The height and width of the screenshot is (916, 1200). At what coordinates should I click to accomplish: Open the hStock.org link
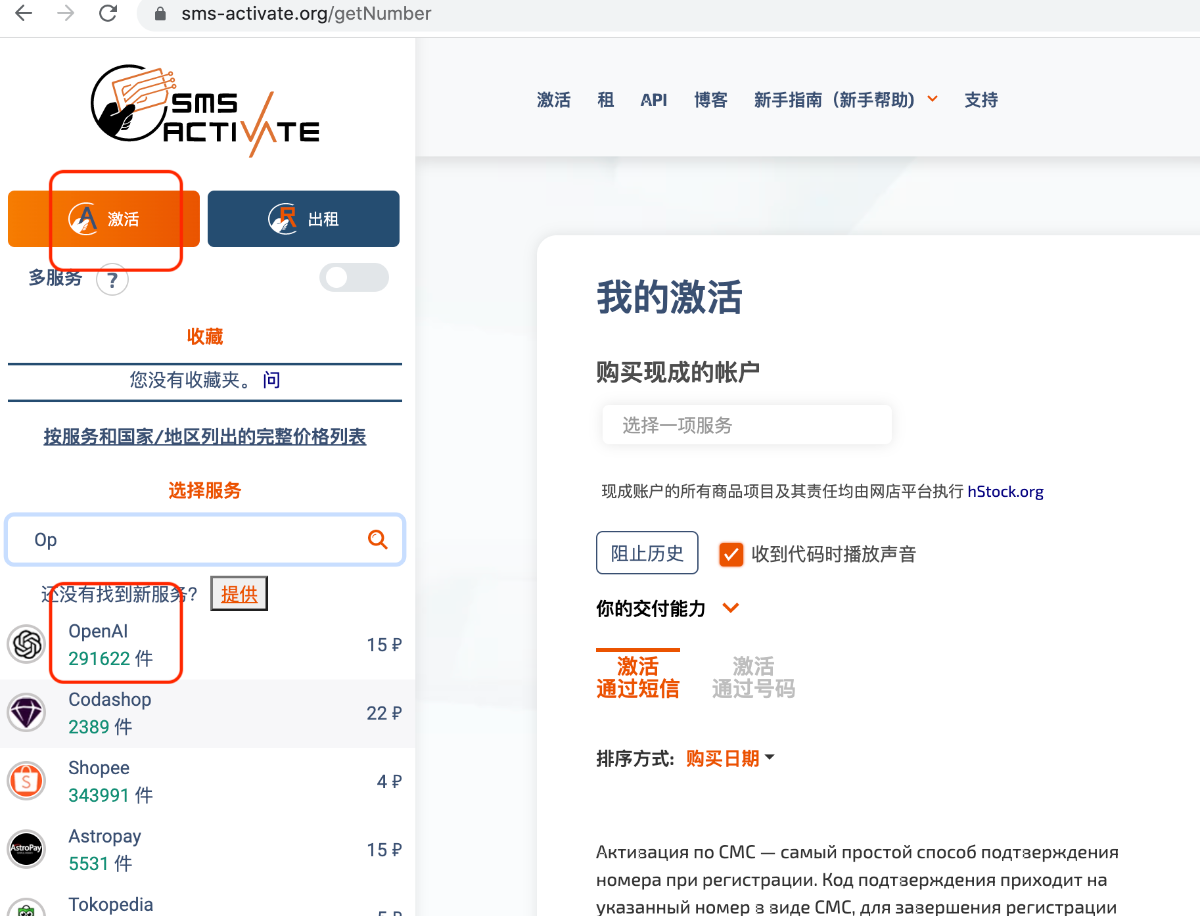1005,492
